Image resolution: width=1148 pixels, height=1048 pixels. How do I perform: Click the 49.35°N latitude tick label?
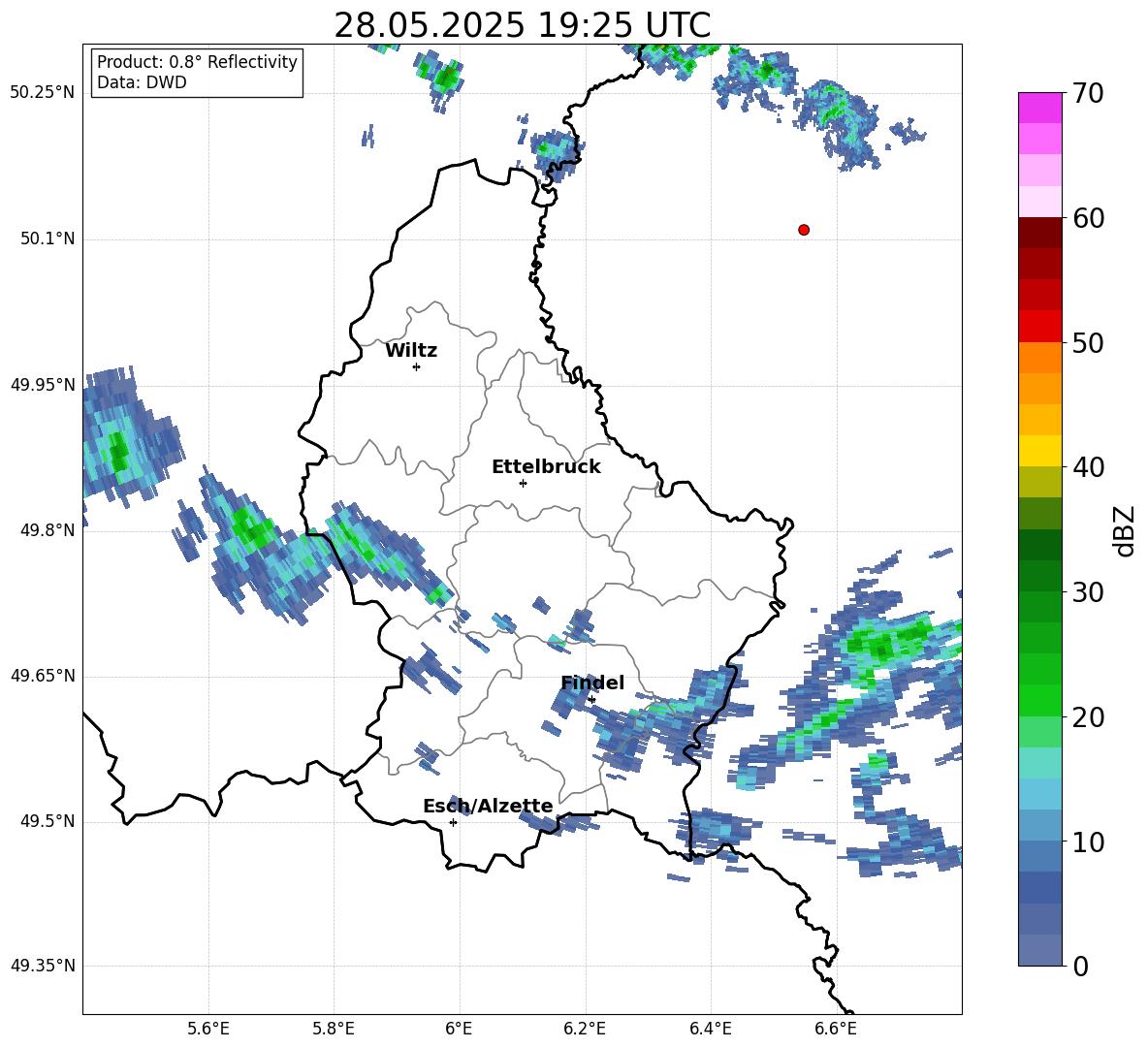pos(43,966)
